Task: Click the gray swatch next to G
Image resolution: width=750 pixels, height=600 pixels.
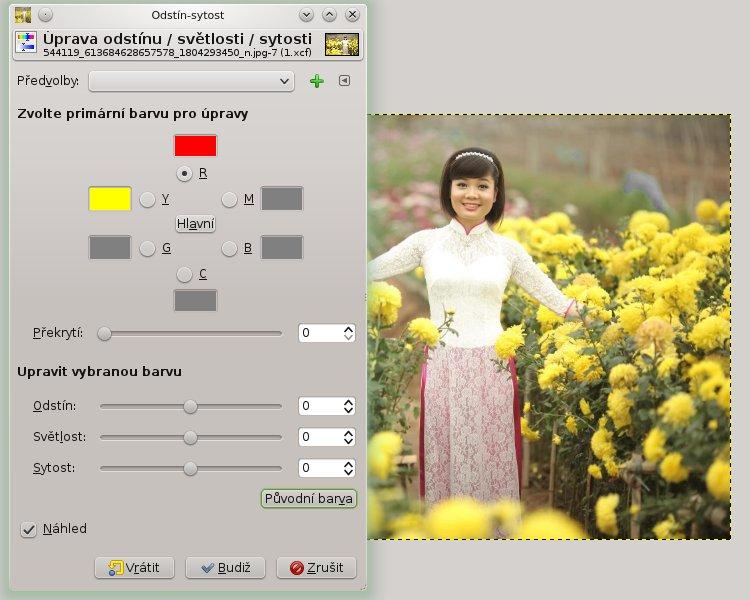Action: 110,247
